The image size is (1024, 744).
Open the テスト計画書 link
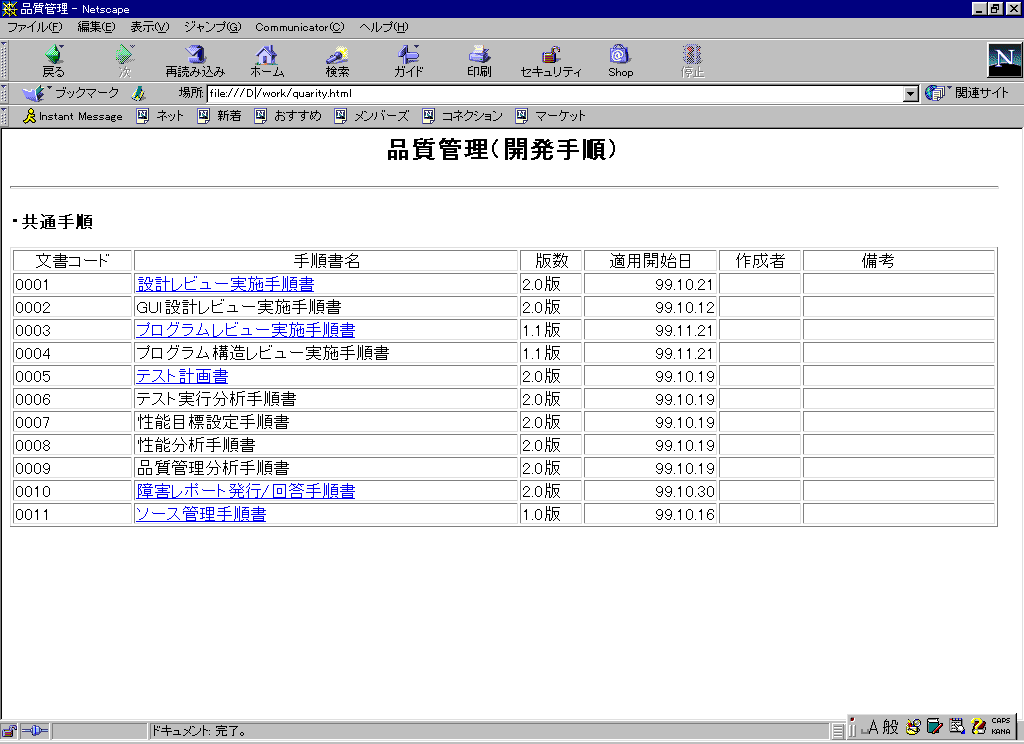181,377
